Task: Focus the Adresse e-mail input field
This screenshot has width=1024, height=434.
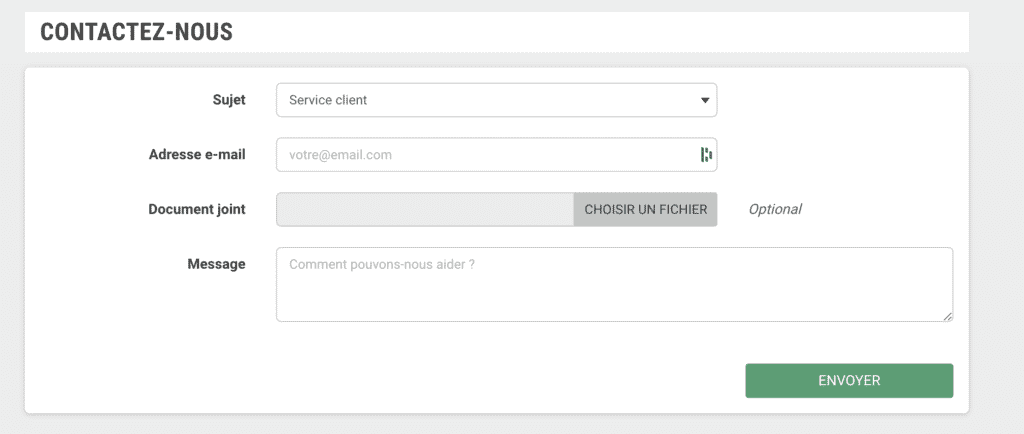Action: tap(496, 155)
